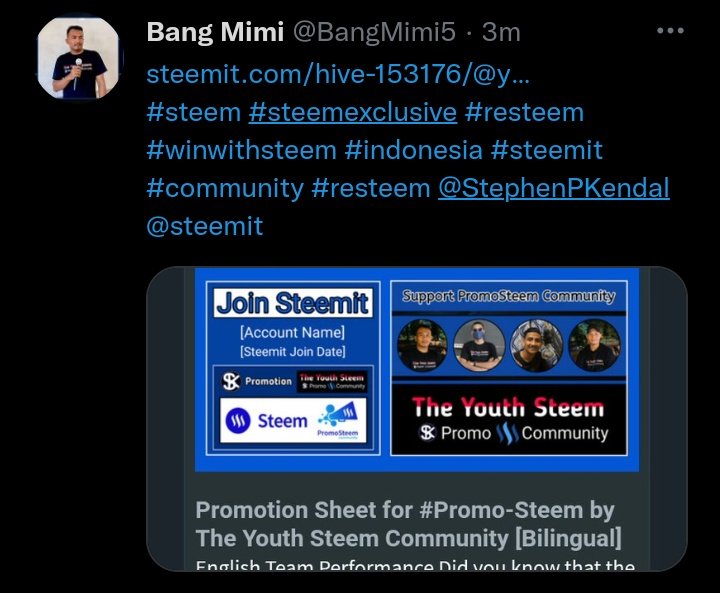Click the tweet's 3m timestamp
Image resolution: width=720 pixels, height=593 pixels.
[501, 32]
